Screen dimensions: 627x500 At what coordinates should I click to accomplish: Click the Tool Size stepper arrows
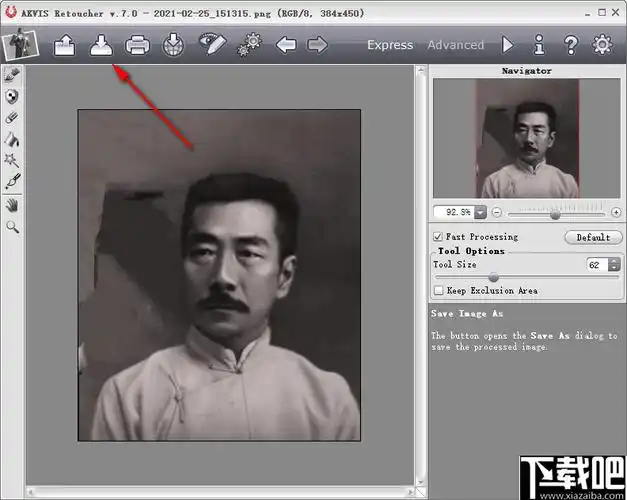(x=614, y=264)
